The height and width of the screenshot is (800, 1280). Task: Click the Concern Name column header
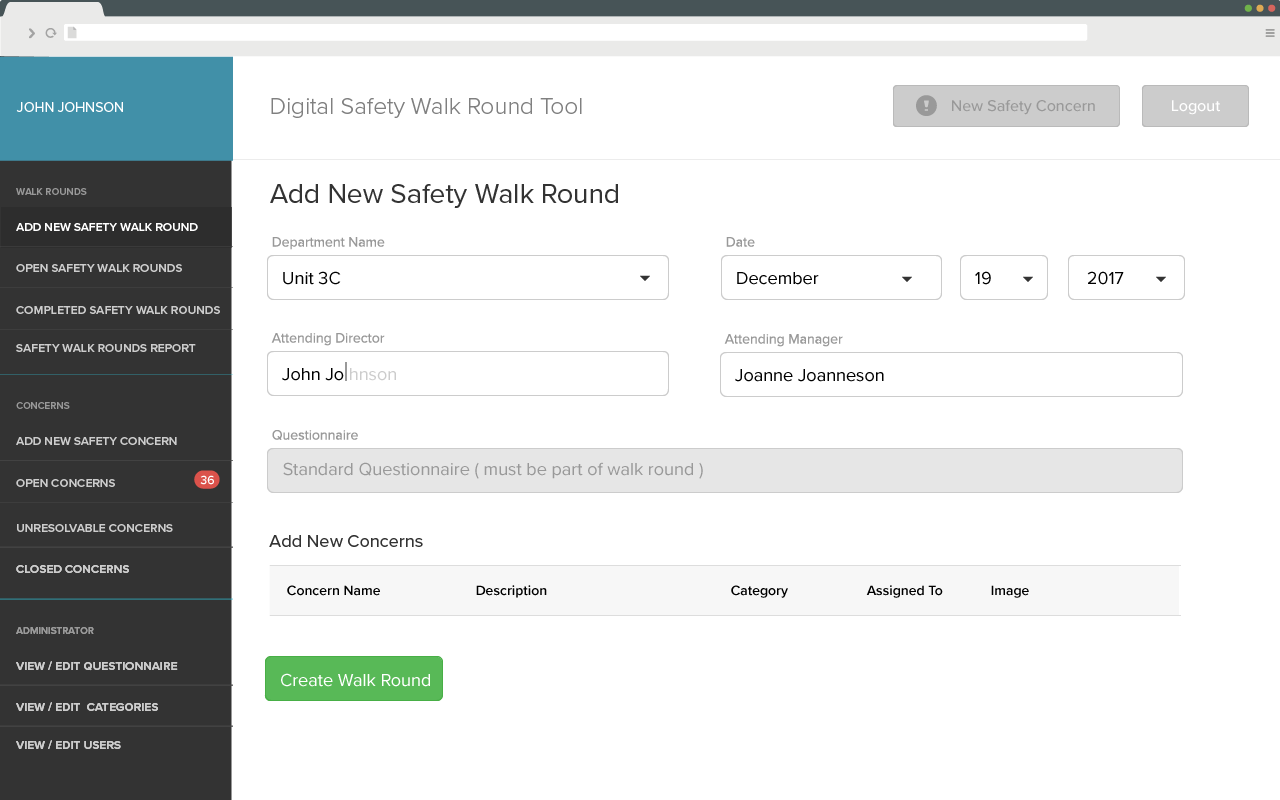click(333, 591)
